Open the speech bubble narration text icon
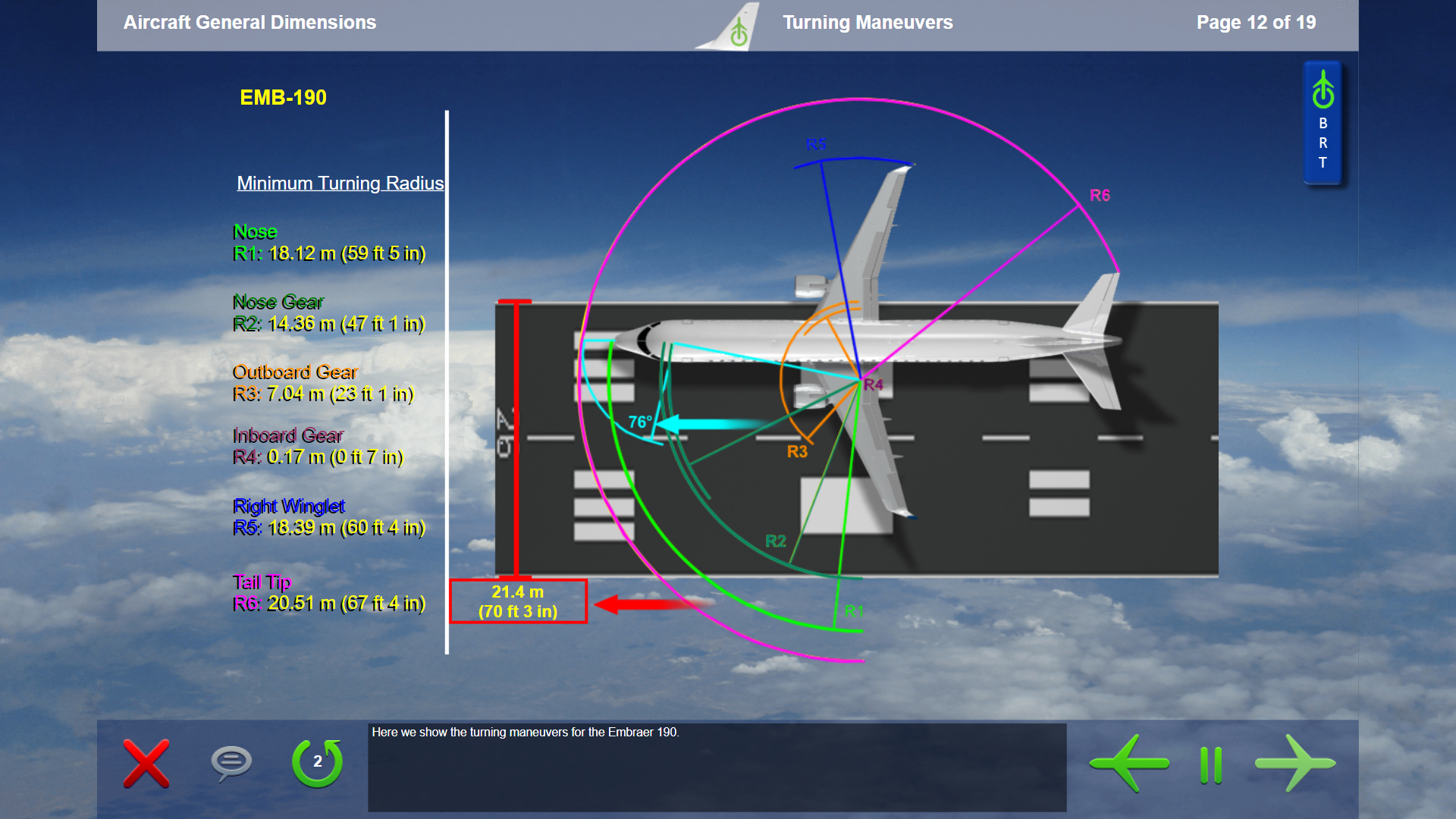 coord(231,763)
